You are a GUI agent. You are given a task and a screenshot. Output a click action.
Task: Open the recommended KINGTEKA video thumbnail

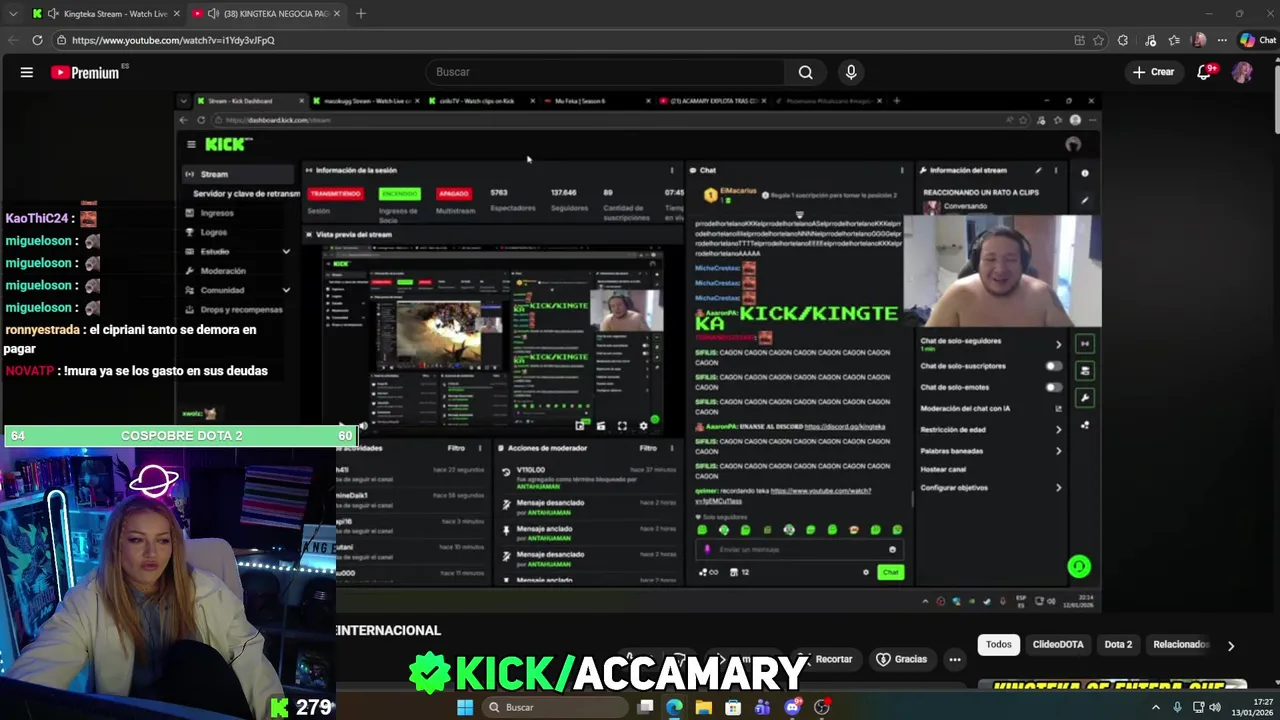pyautogui.click(x=1112, y=684)
